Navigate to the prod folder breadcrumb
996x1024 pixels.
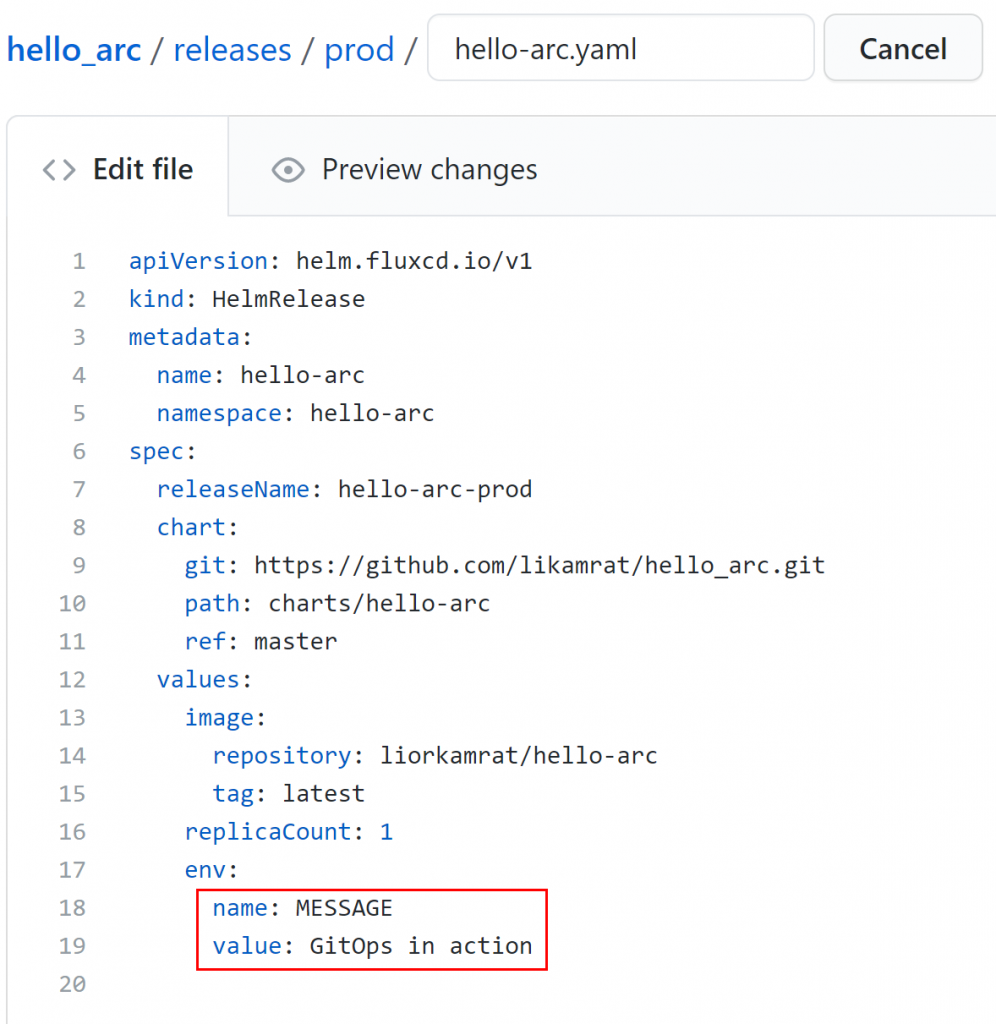click(x=359, y=51)
